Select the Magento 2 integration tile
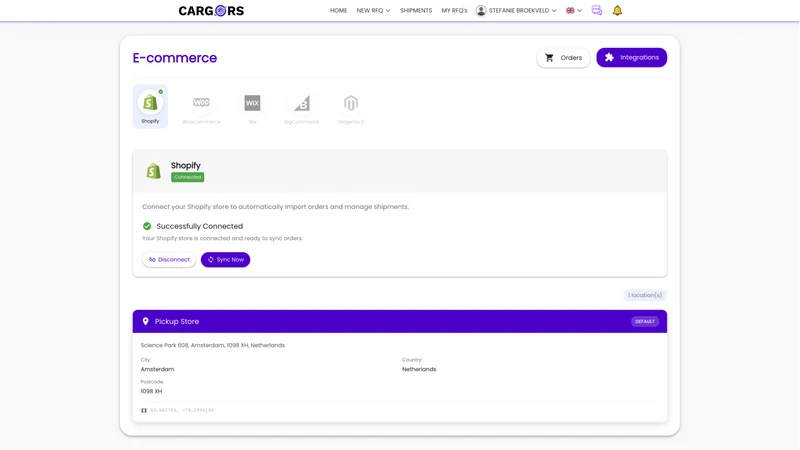The image size is (800, 450). pyautogui.click(x=351, y=108)
